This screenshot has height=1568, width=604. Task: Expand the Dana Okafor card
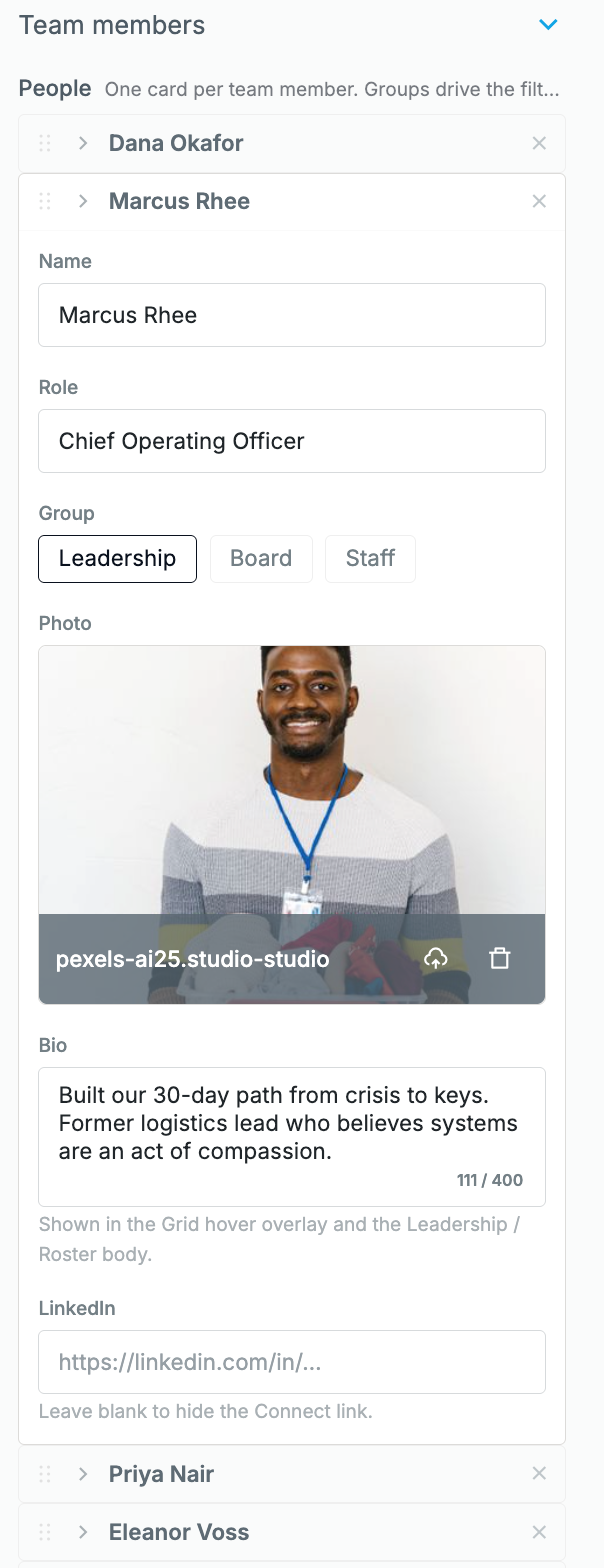[83, 143]
